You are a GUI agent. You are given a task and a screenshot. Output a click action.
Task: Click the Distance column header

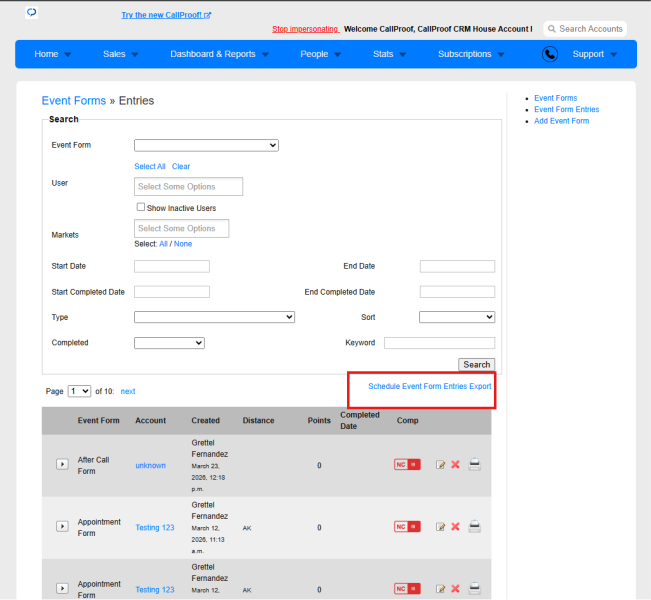258,421
